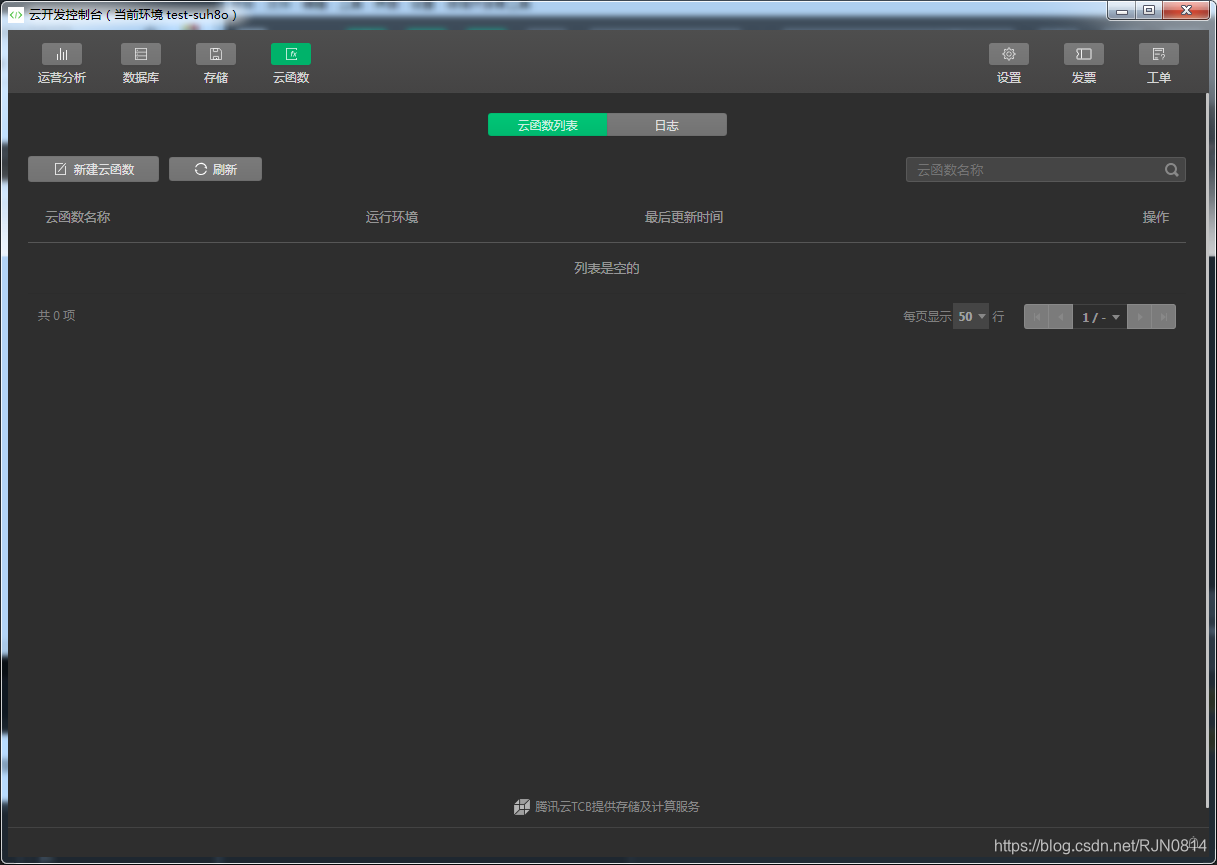The image size is (1217, 865).
Task: Open the 数据库 database section
Action: [141, 64]
